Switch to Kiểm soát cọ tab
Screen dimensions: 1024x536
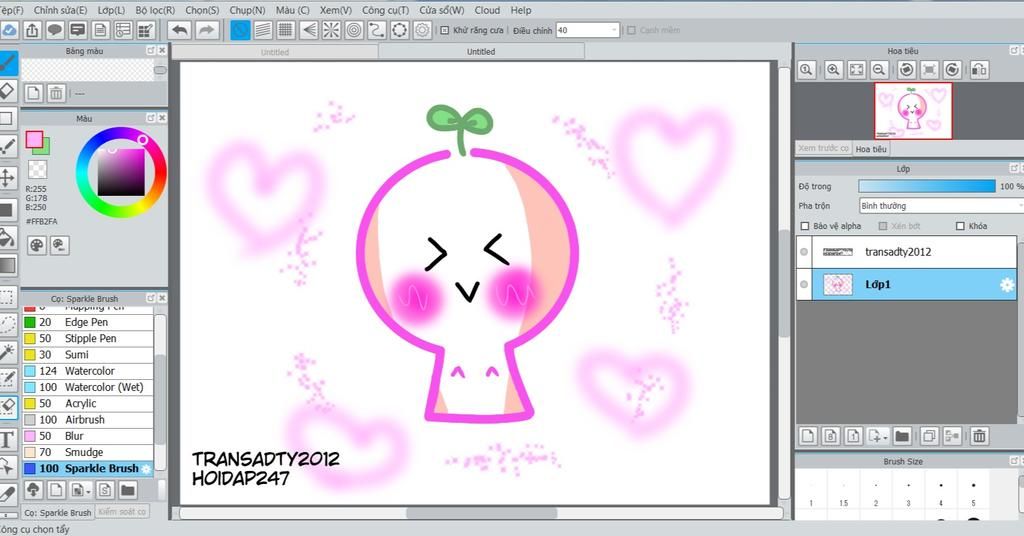click(x=122, y=512)
